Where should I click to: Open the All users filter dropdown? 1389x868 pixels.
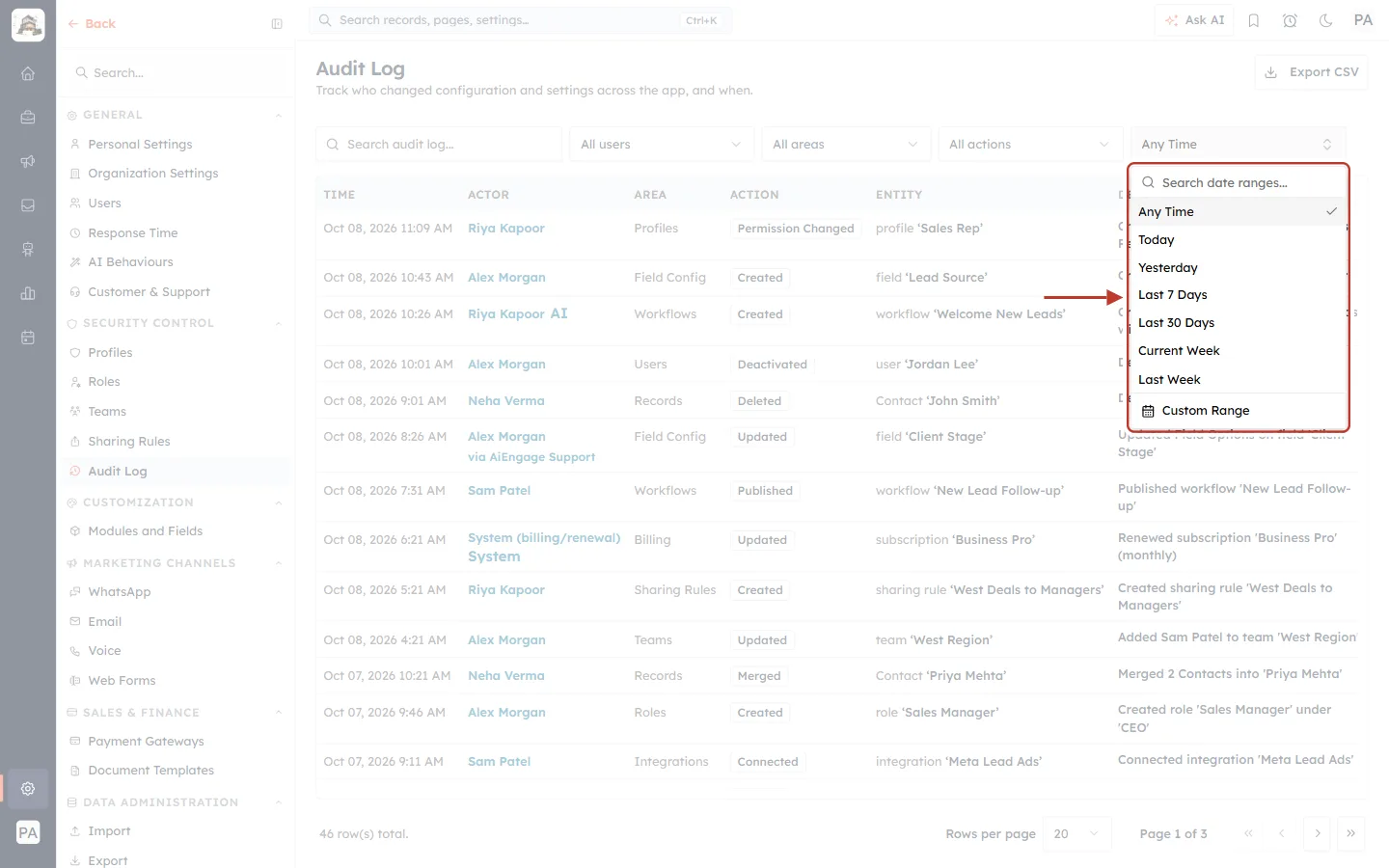[x=661, y=145]
